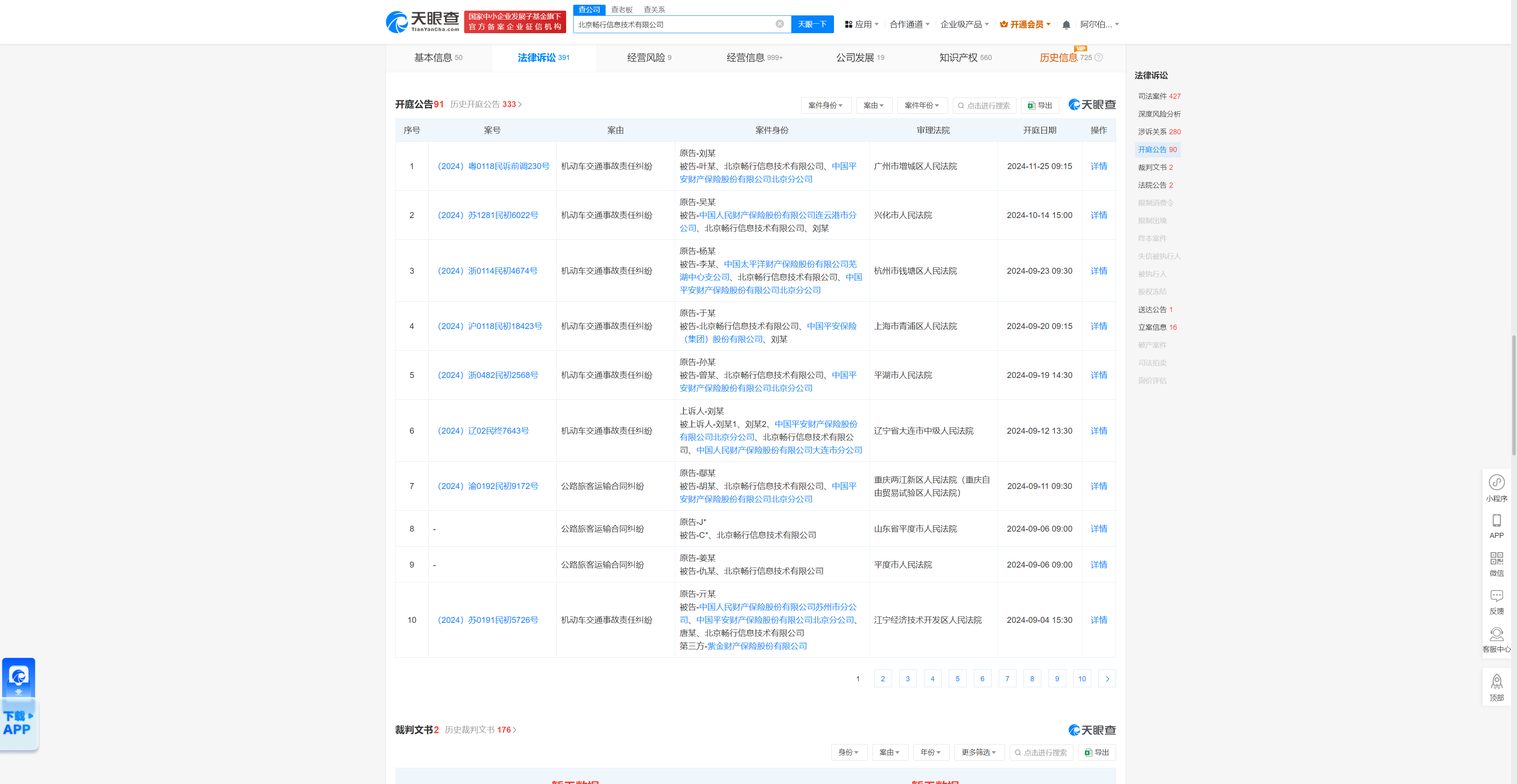Select the 法律诉讼 tab

pyautogui.click(x=544, y=58)
